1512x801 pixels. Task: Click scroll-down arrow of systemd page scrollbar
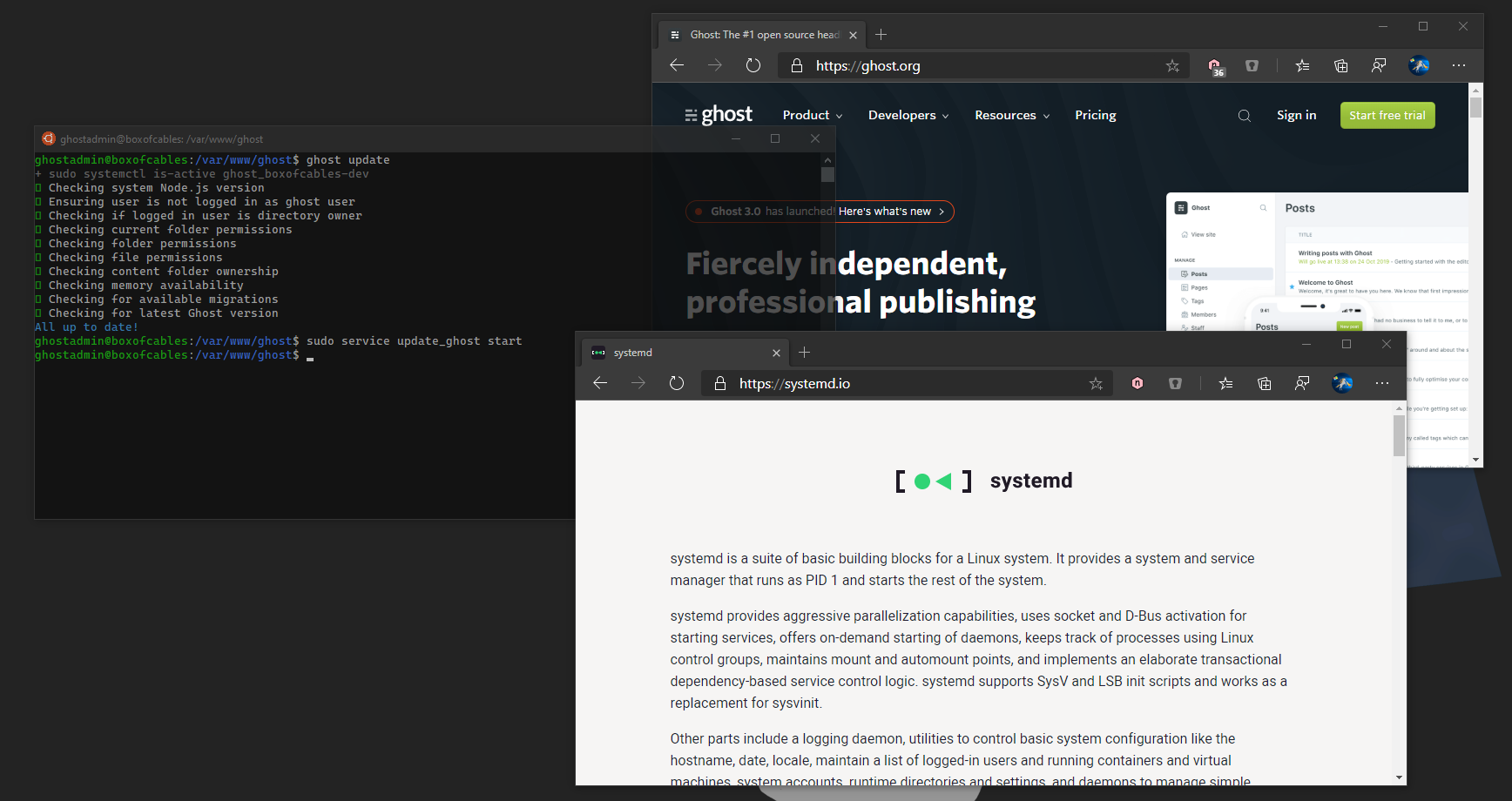pyautogui.click(x=1399, y=777)
